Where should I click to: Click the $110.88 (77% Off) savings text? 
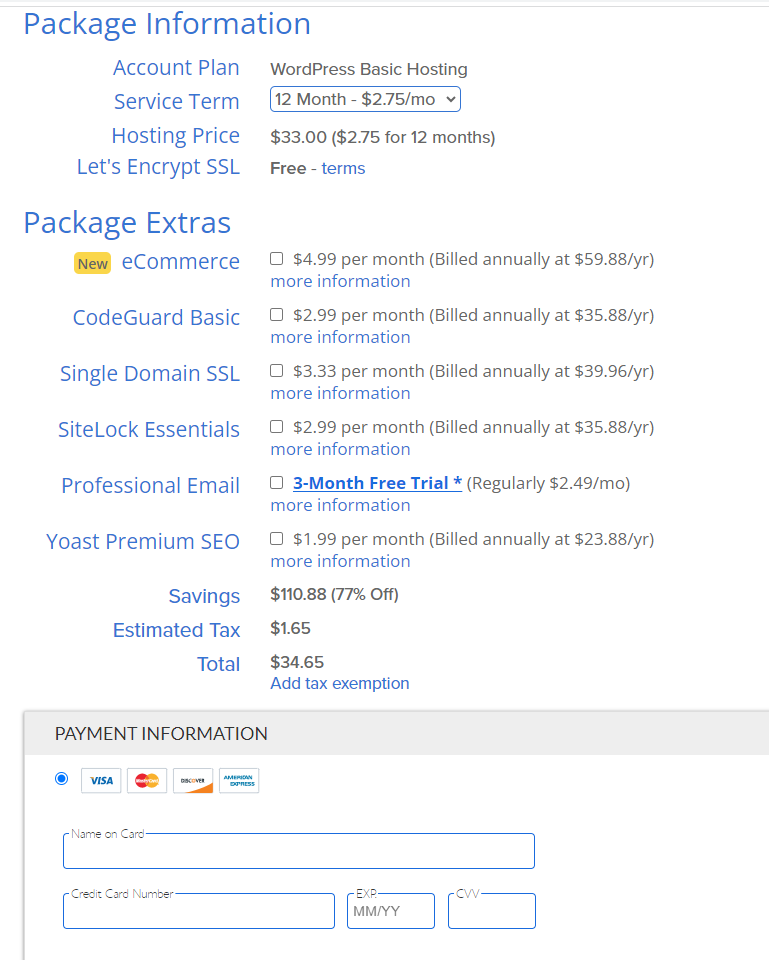pos(334,594)
